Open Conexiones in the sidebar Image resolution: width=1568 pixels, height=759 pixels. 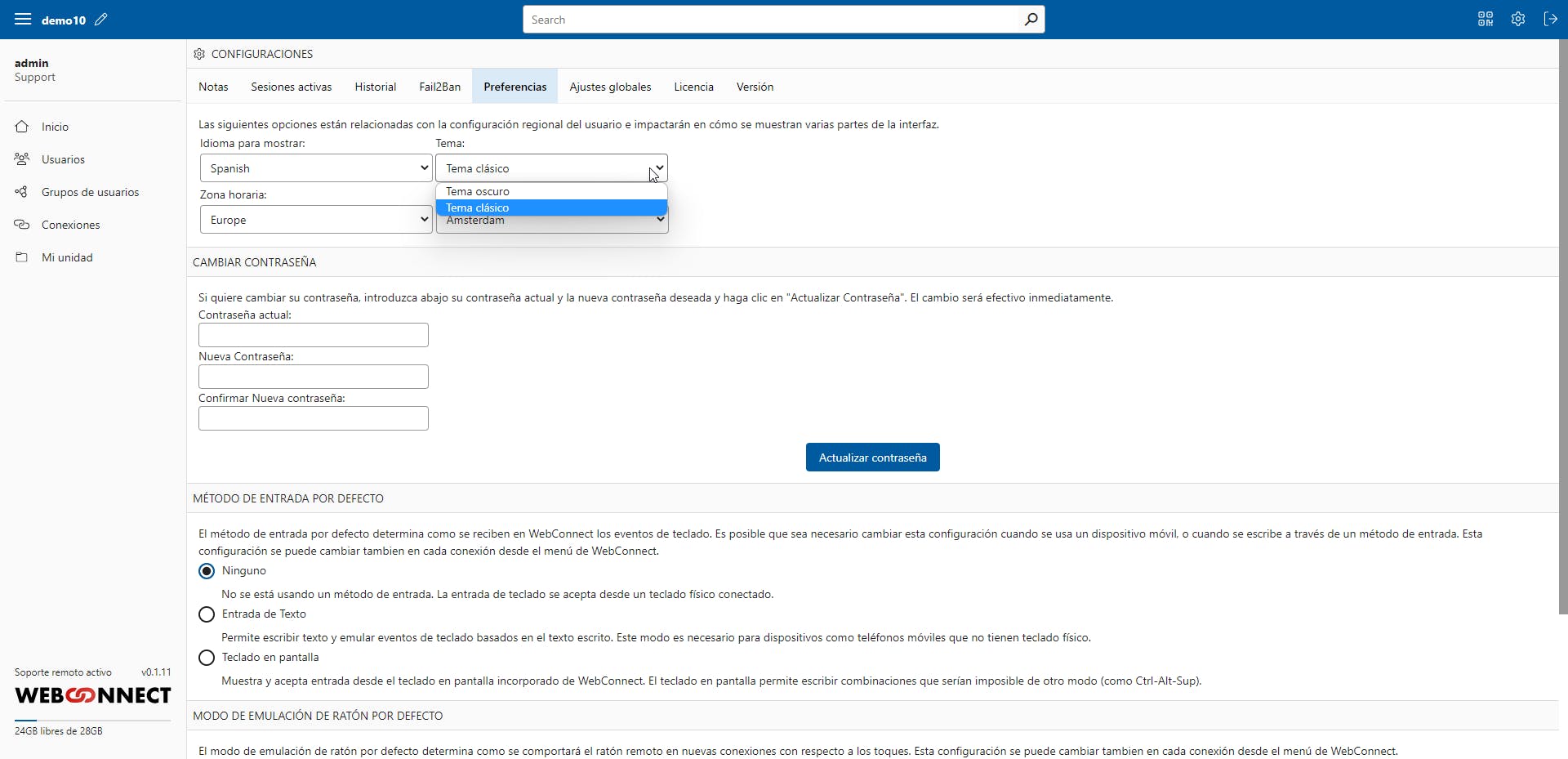coord(70,224)
